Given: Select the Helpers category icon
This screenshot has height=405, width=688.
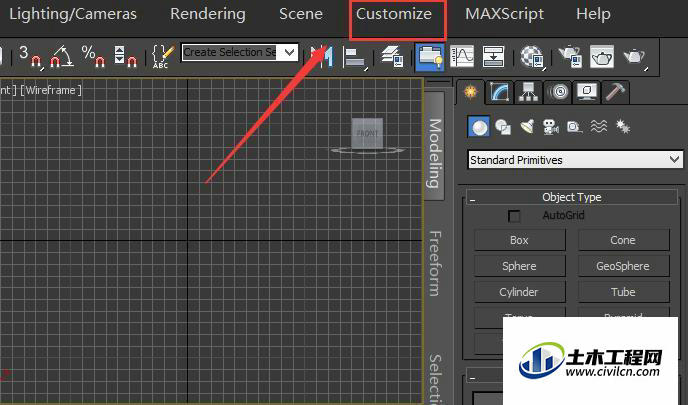Looking at the screenshot, I should [x=574, y=127].
